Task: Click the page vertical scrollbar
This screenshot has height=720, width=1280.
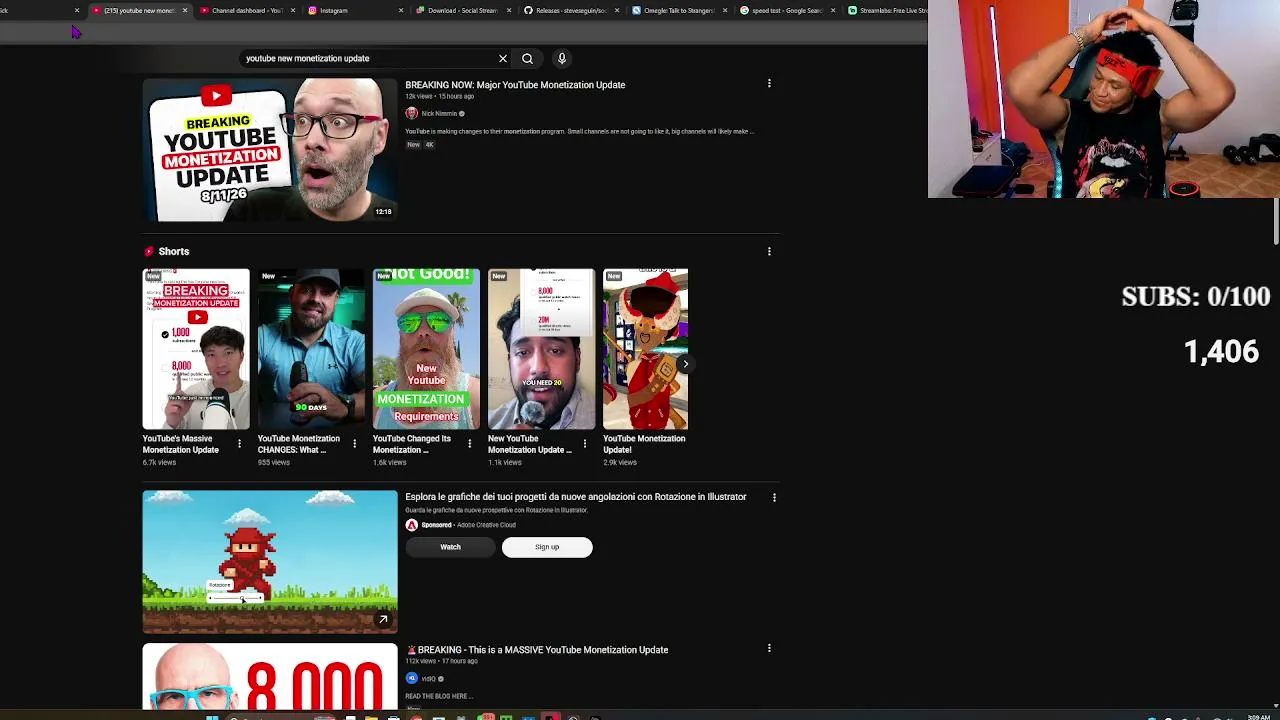Action: 1276,220
